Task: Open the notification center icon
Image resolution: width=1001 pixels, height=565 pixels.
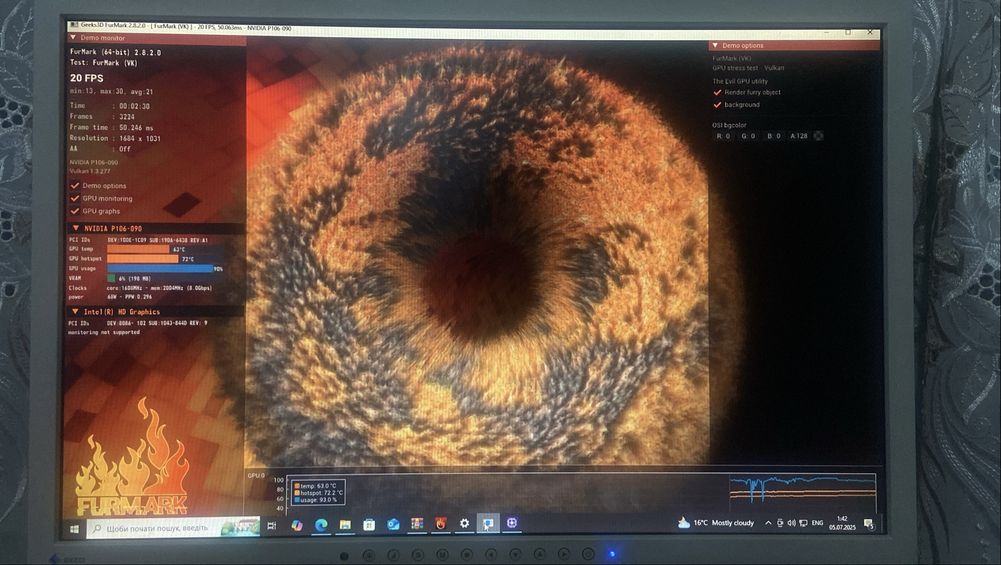Action: 868,524
